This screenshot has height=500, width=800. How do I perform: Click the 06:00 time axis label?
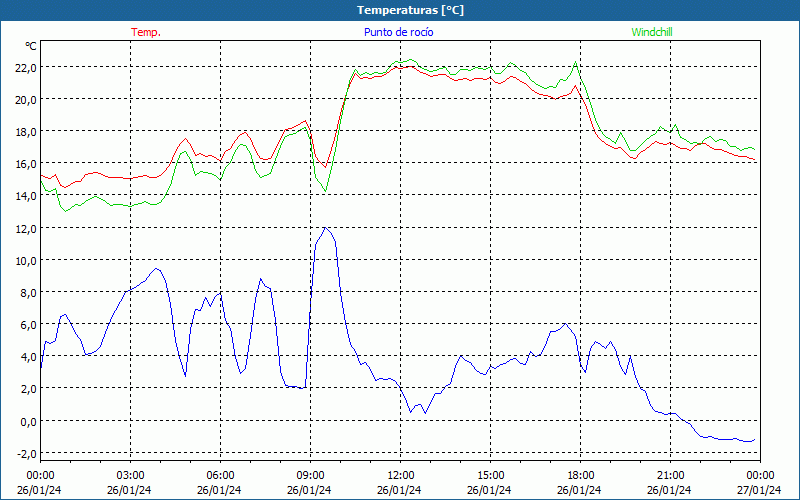220,475
